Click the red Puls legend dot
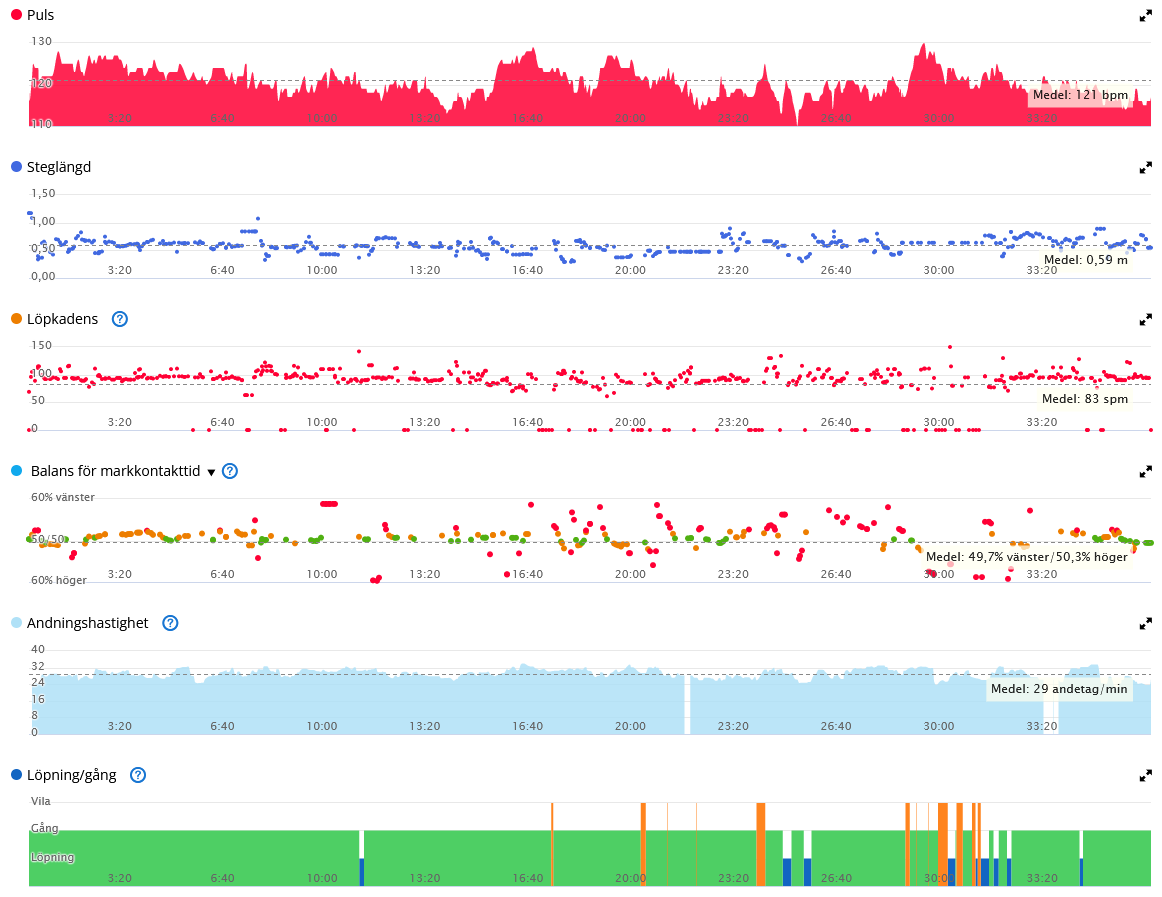Screen dimensions: 1162x897 [16, 15]
